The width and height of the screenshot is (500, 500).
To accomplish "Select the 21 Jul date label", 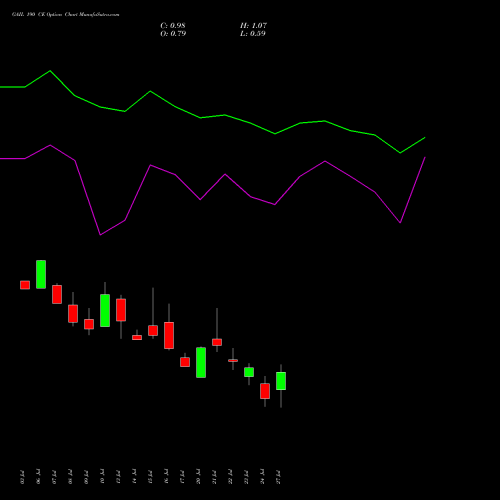I will (x=214, y=477).
